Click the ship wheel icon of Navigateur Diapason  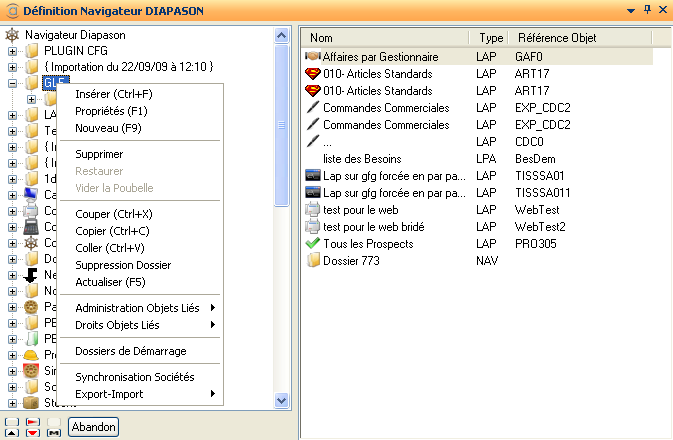tap(12, 35)
